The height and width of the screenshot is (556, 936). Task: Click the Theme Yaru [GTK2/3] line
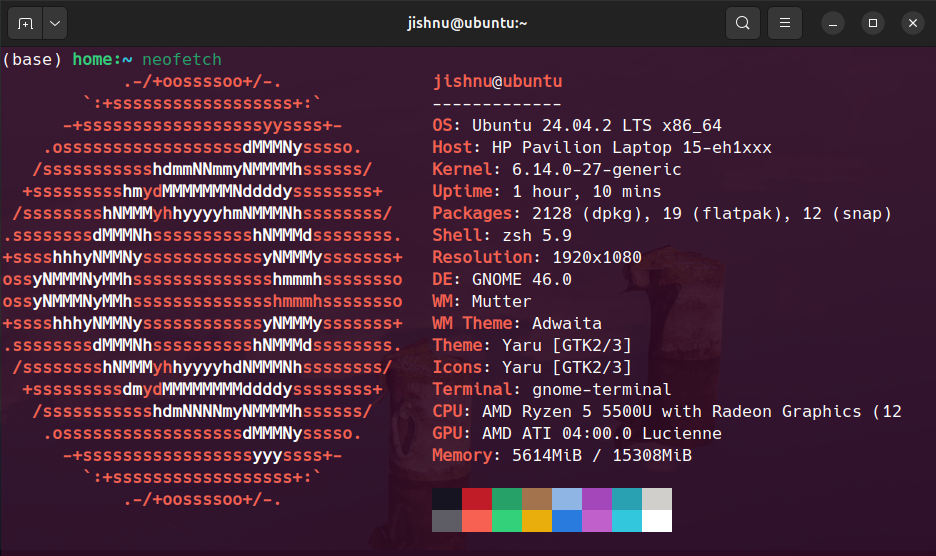click(532, 346)
